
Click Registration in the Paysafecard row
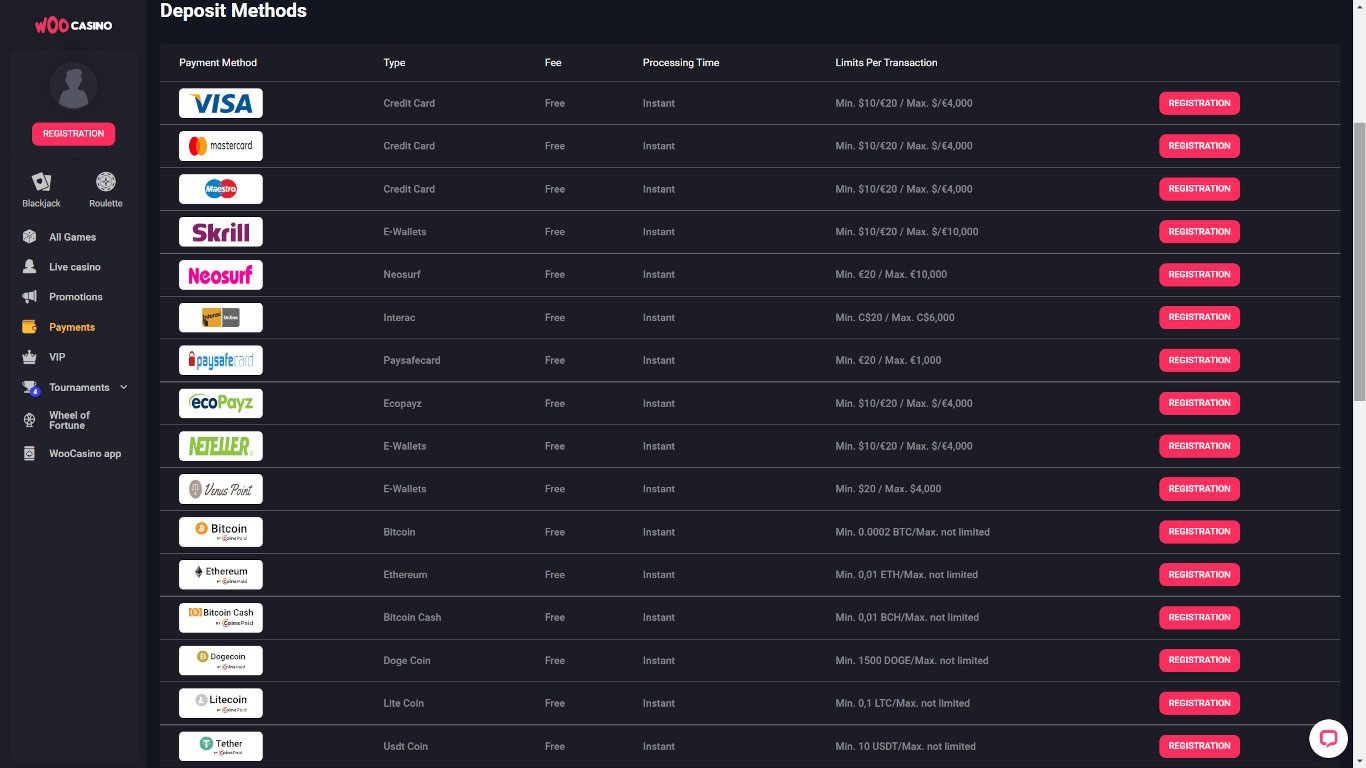click(x=1199, y=360)
